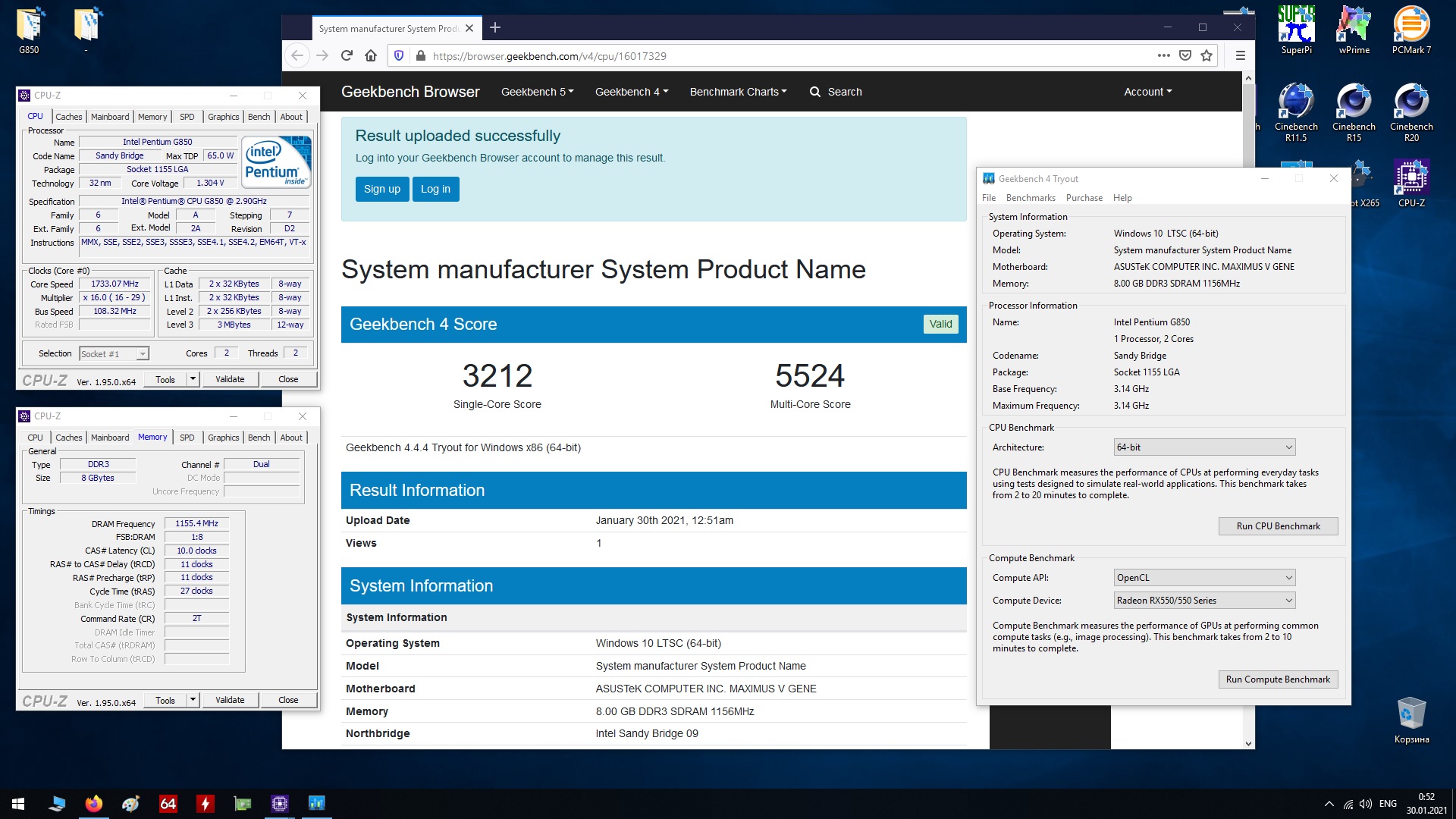The image size is (1456, 819).
Task: Click Tools button in top CPU-Z
Action: pos(165,379)
